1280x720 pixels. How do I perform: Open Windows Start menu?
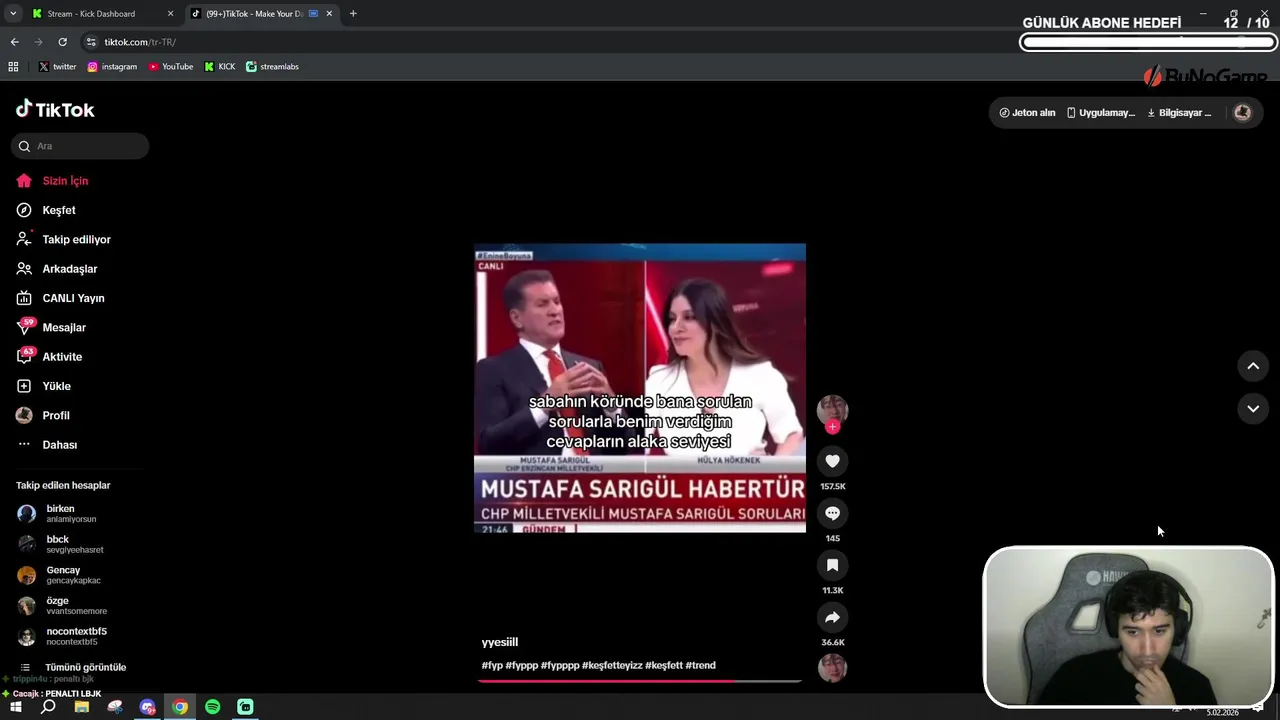coord(16,707)
